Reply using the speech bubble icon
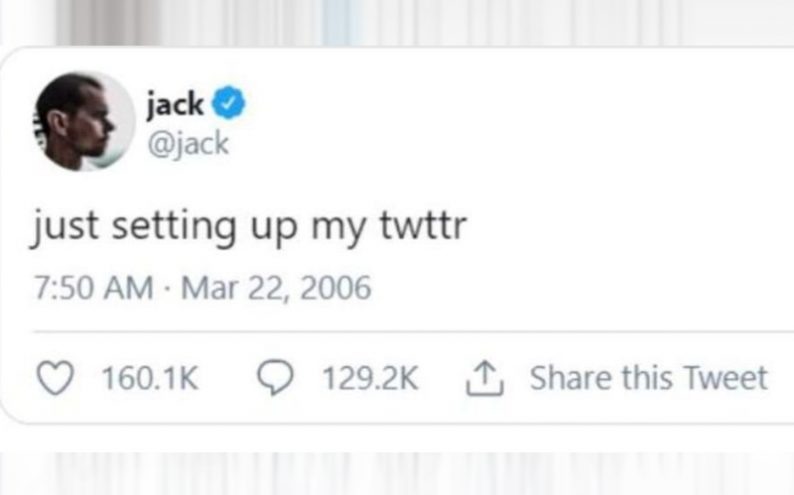Viewport: 794px width, 495px height. [273, 378]
